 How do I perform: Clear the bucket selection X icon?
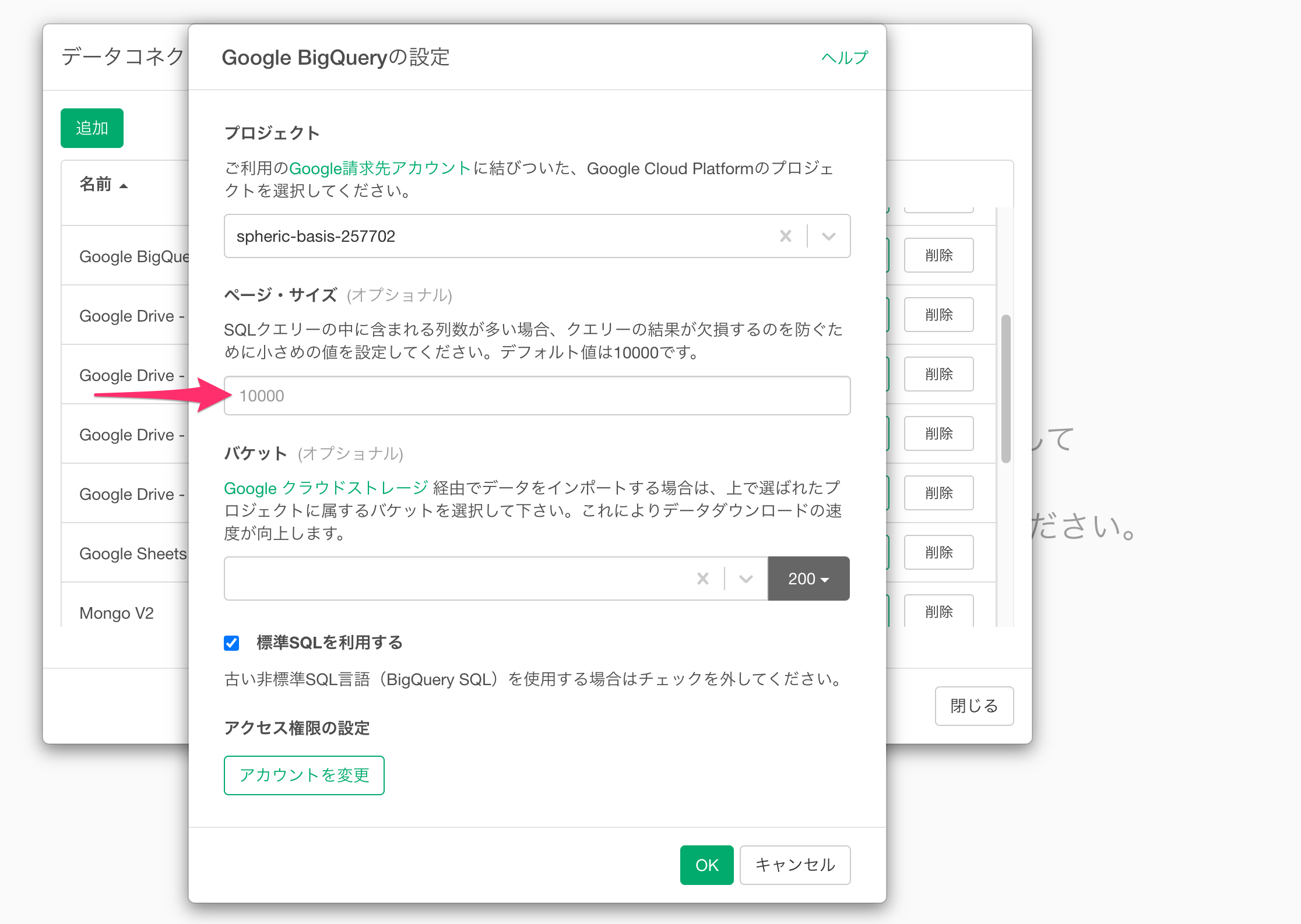pyautogui.click(x=703, y=579)
